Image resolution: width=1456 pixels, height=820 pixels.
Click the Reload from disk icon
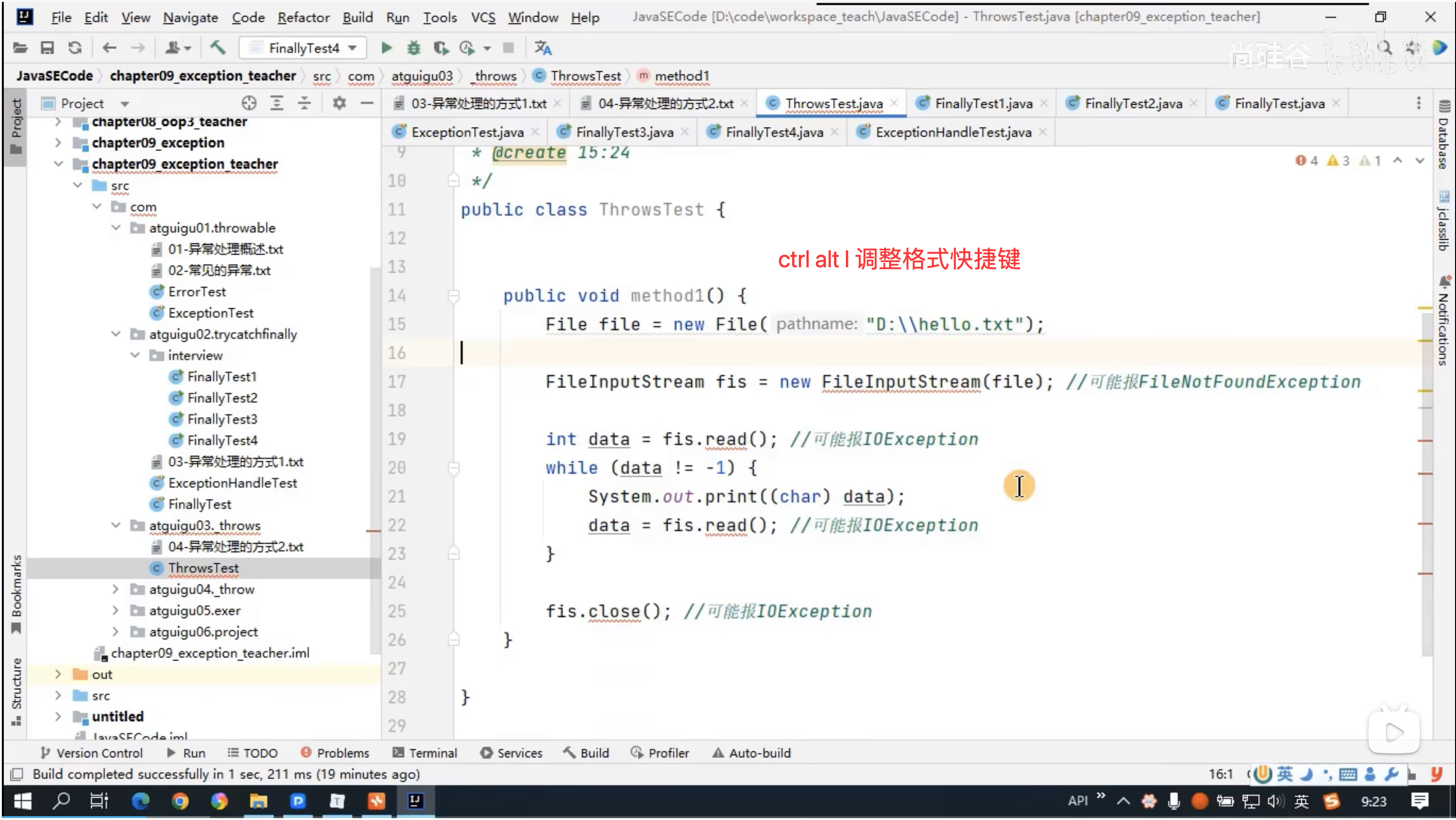point(75,48)
